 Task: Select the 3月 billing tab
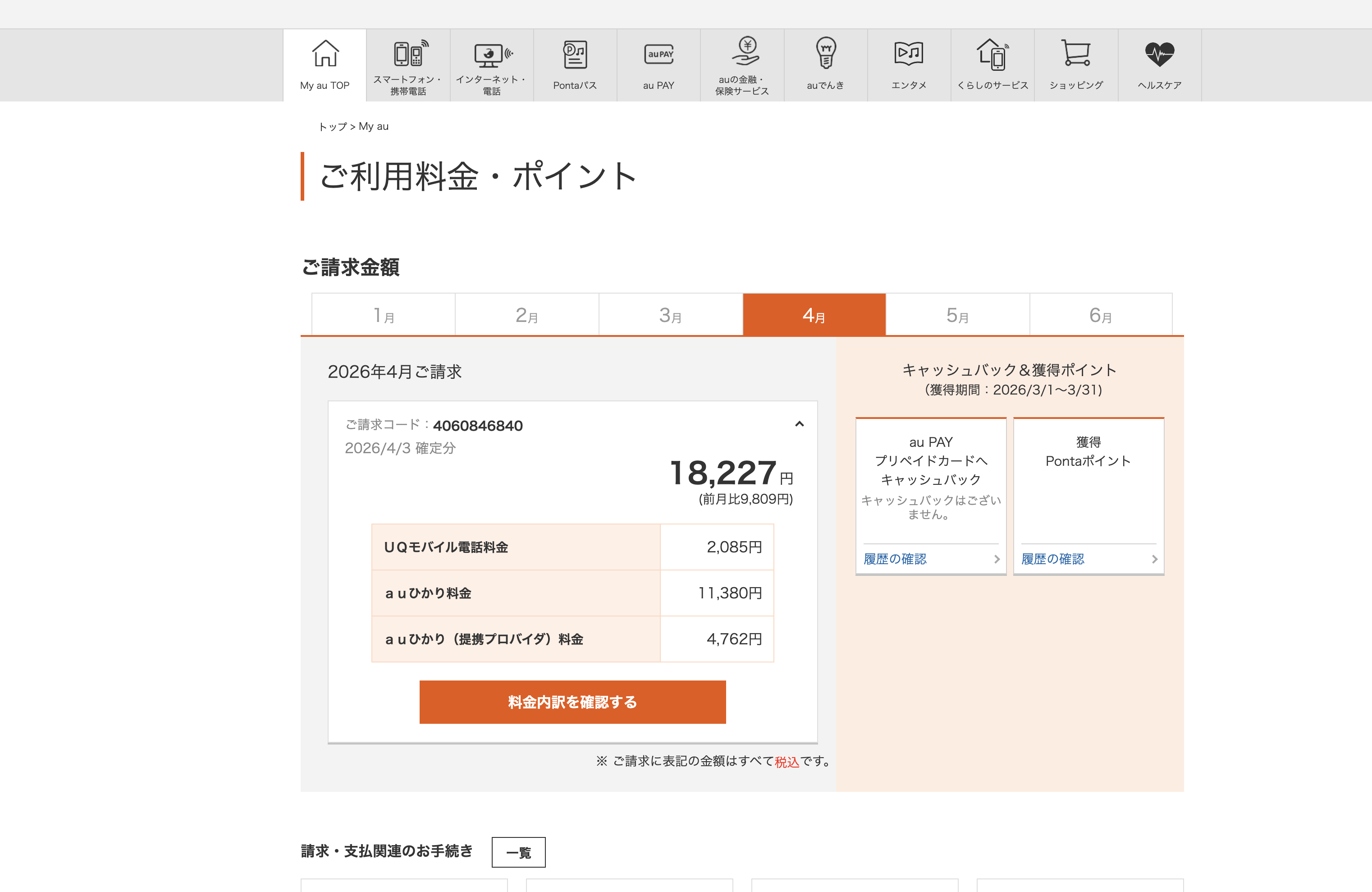(670, 315)
